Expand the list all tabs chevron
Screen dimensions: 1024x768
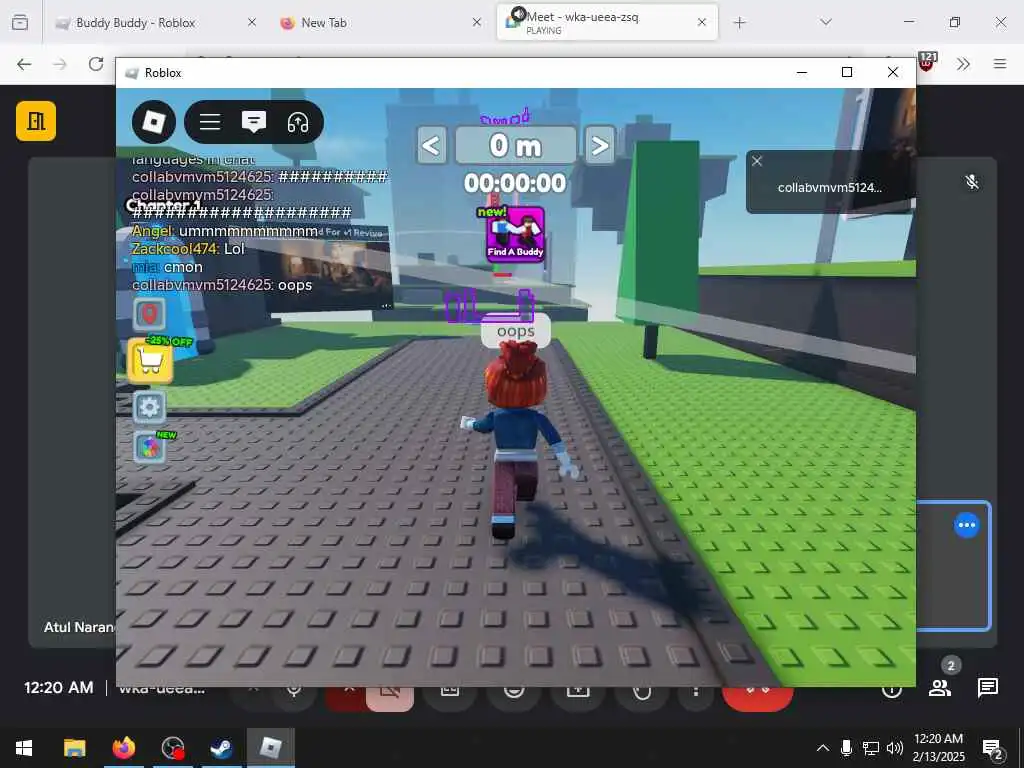825,22
